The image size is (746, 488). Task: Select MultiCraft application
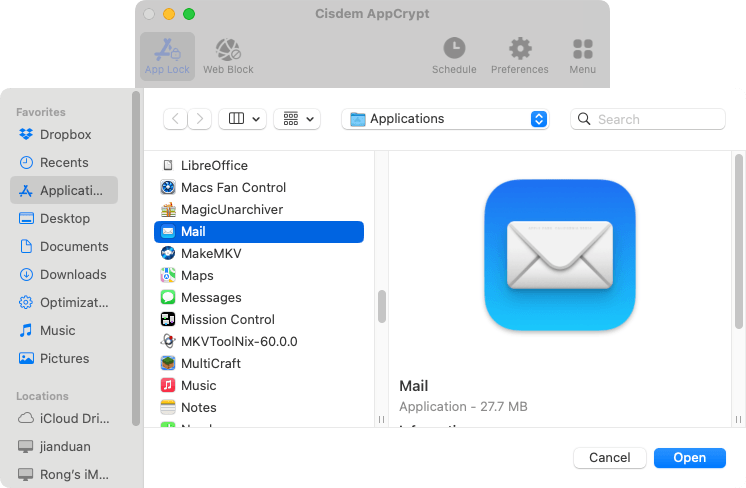tap(259, 363)
